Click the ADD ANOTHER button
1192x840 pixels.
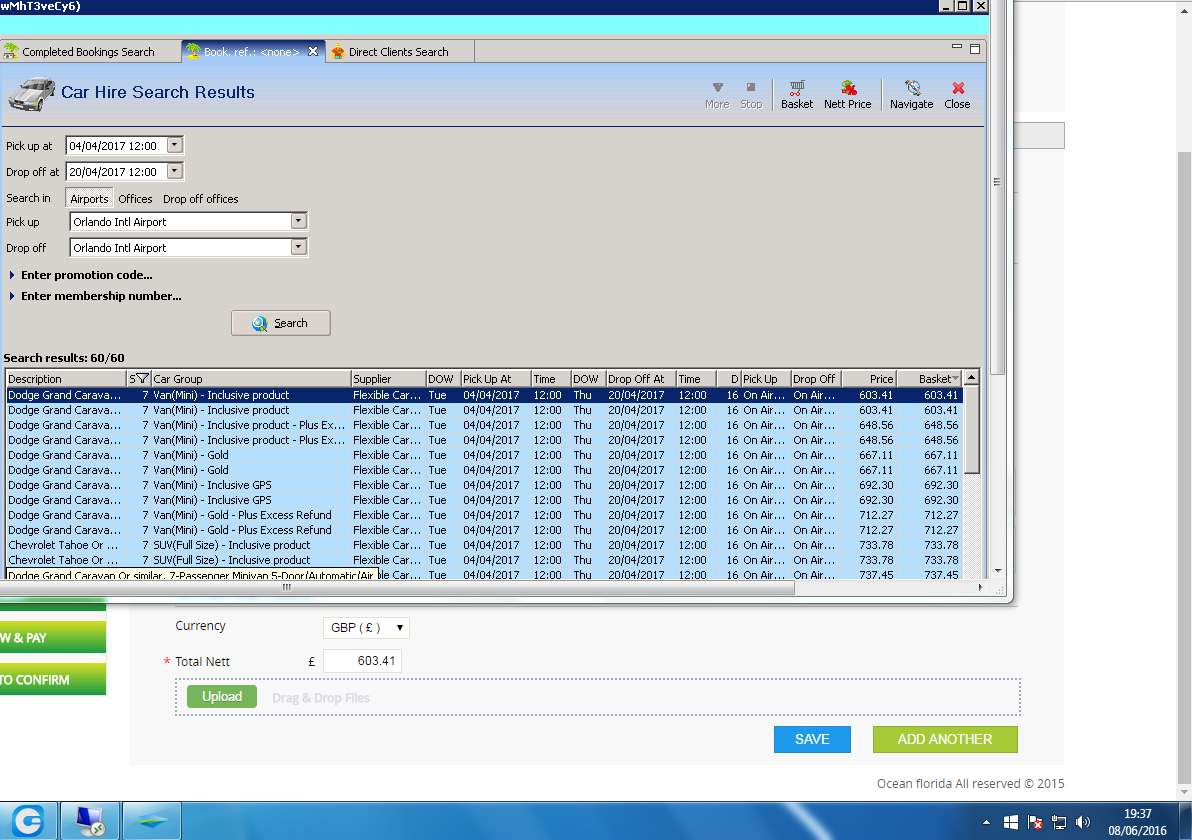point(945,739)
